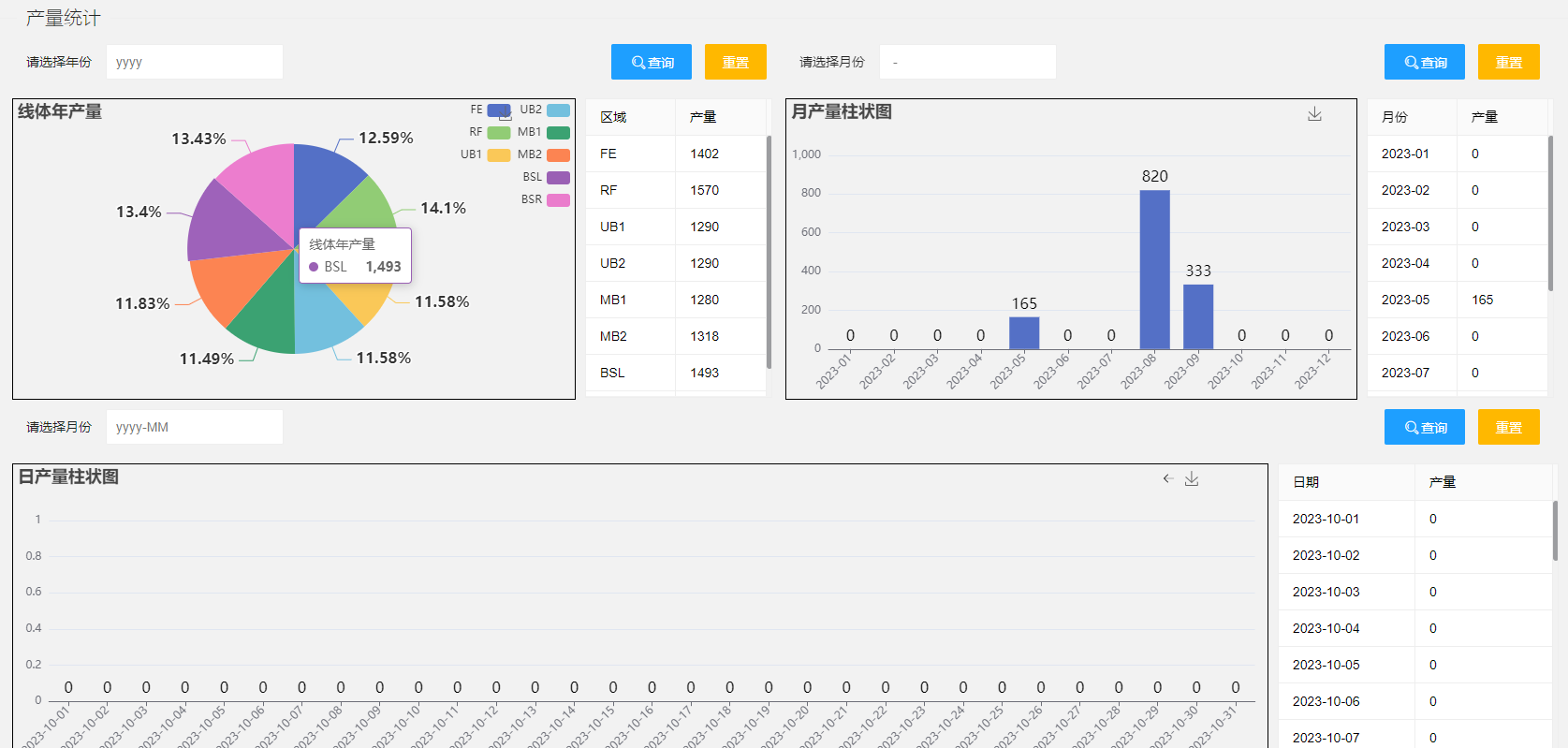Click the 产量统计 page heading
Image resolution: width=1568 pixels, height=748 pixels.
pyautogui.click(x=63, y=18)
